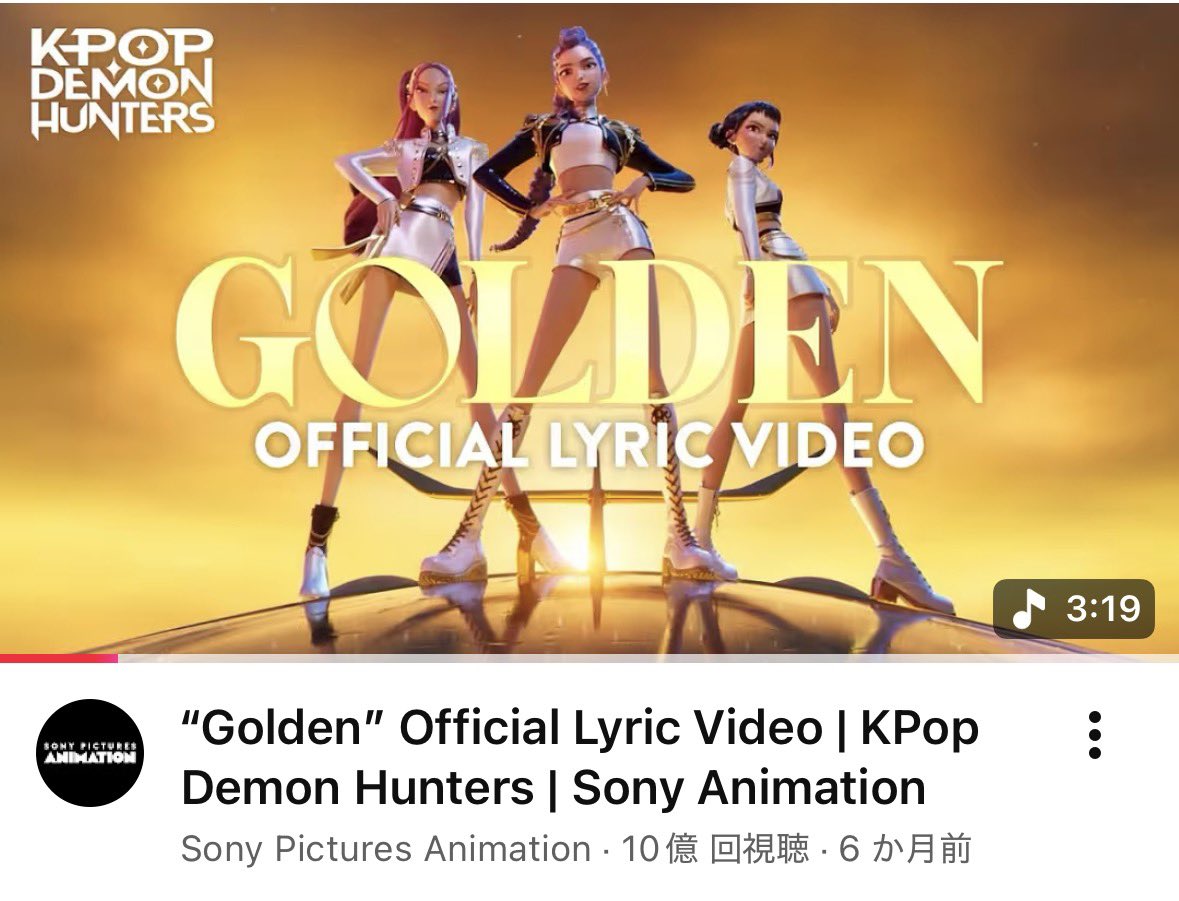Tap the OFFICIAL LYRIC VIDEO caption on thumbnail
Image resolution: width=1179 pixels, height=901 pixels.
coord(589,444)
